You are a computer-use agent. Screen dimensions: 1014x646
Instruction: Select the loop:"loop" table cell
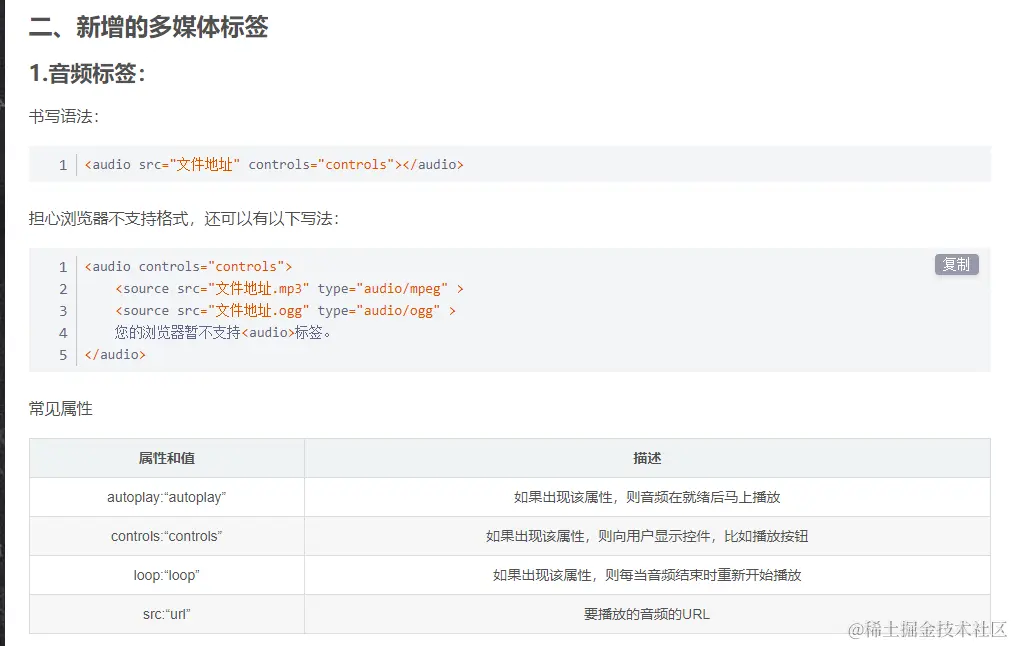(167, 575)
